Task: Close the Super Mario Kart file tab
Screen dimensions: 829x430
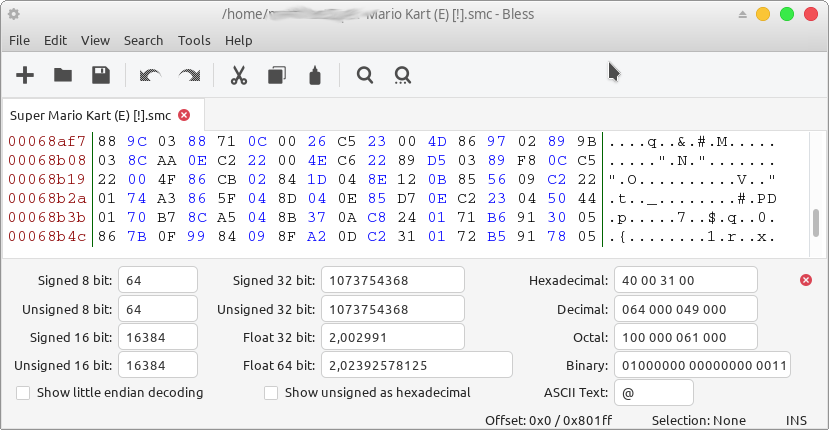Action: pyautogui.click(x=184, y=115)
